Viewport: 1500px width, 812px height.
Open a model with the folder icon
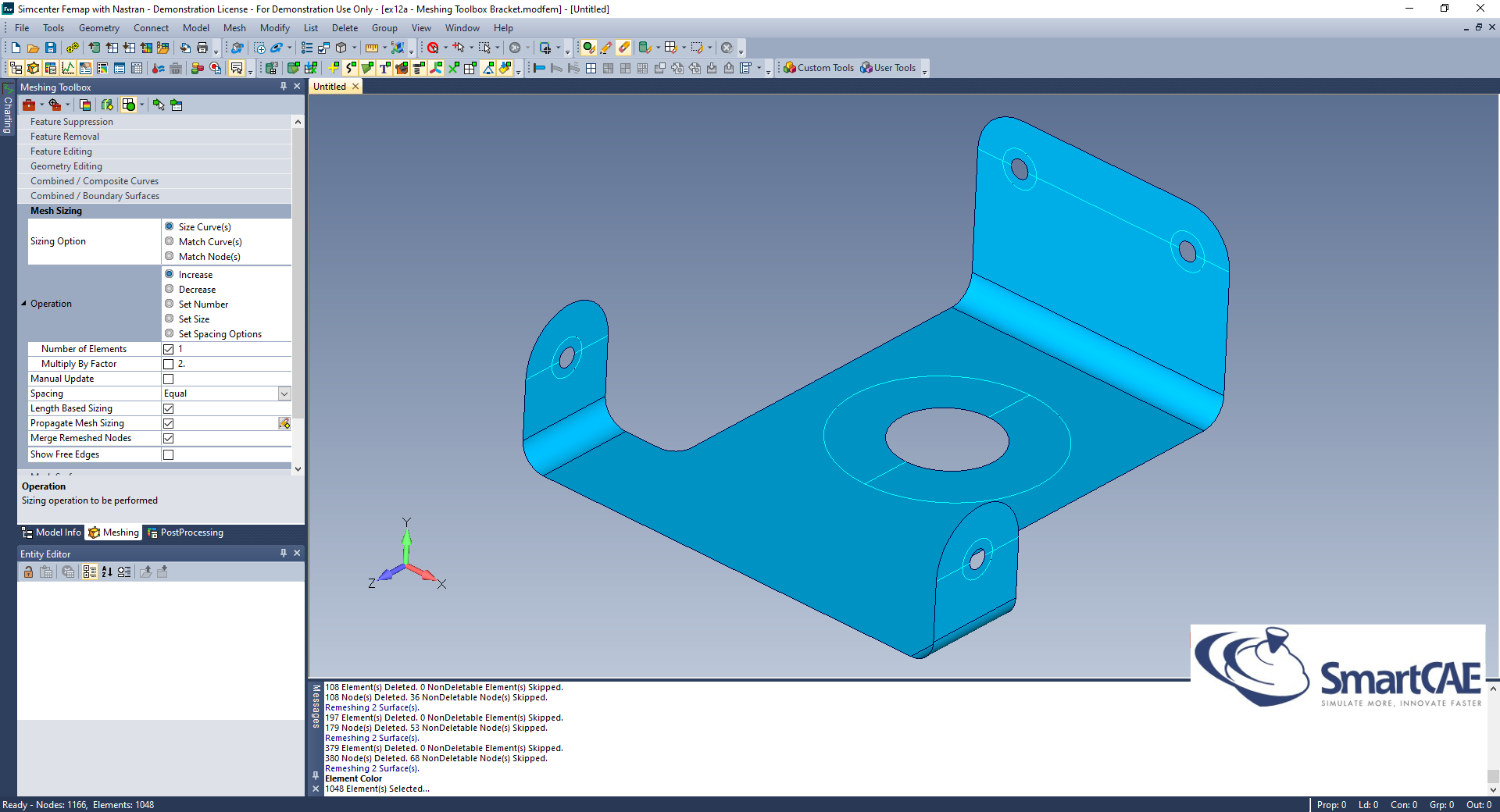point(33,48)
